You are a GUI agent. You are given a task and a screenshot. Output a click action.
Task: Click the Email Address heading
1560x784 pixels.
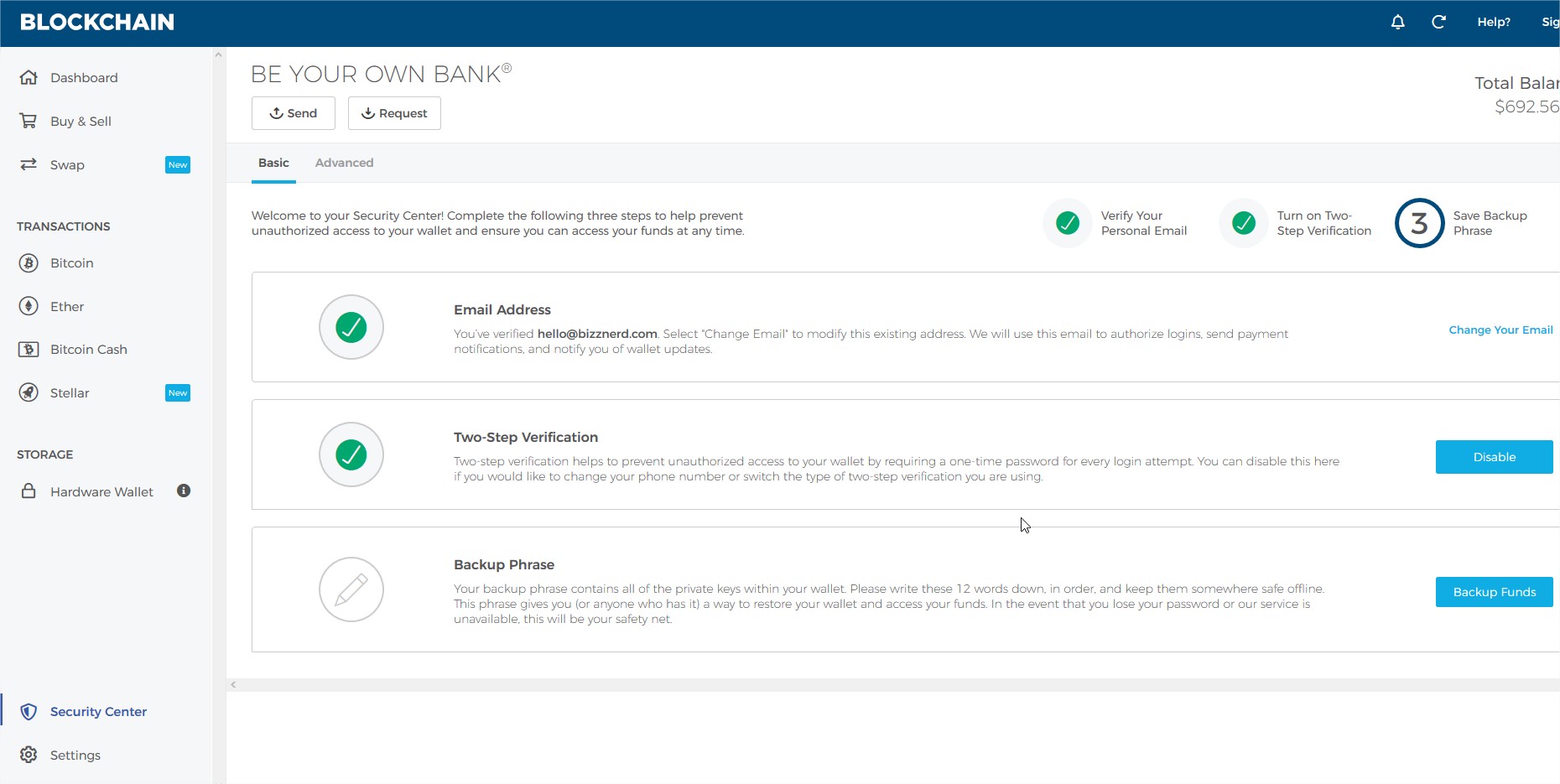coord(502,309)
